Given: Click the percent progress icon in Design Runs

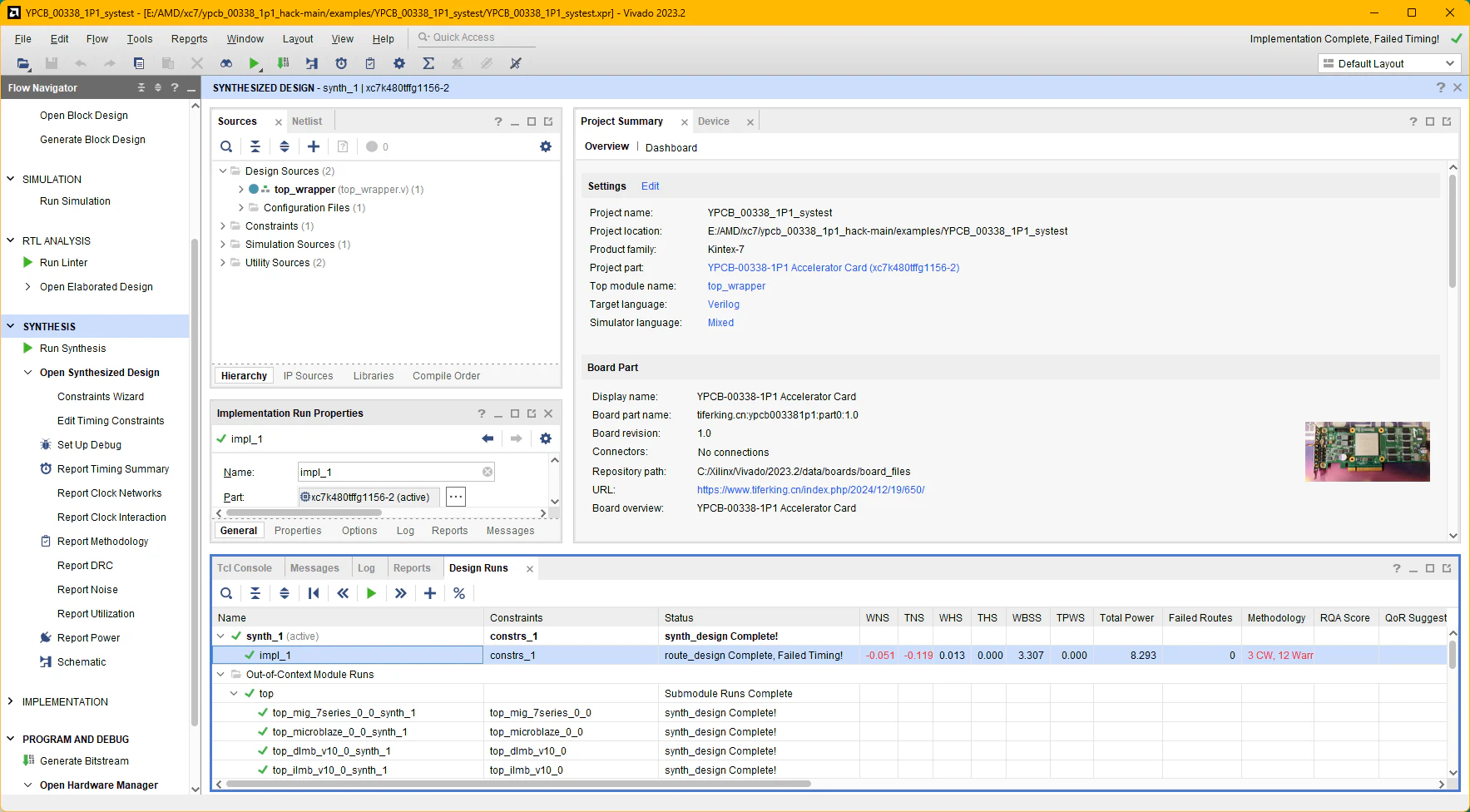Looking at the screenshot, I should 459,593.
